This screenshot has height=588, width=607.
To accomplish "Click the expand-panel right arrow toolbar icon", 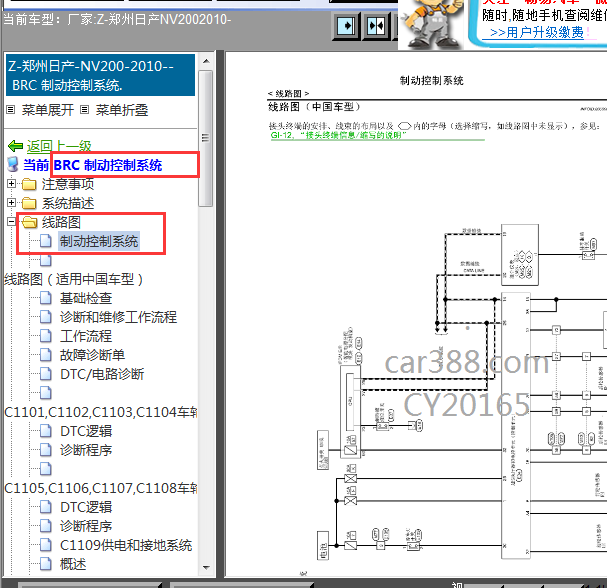I will coord(346,26).
